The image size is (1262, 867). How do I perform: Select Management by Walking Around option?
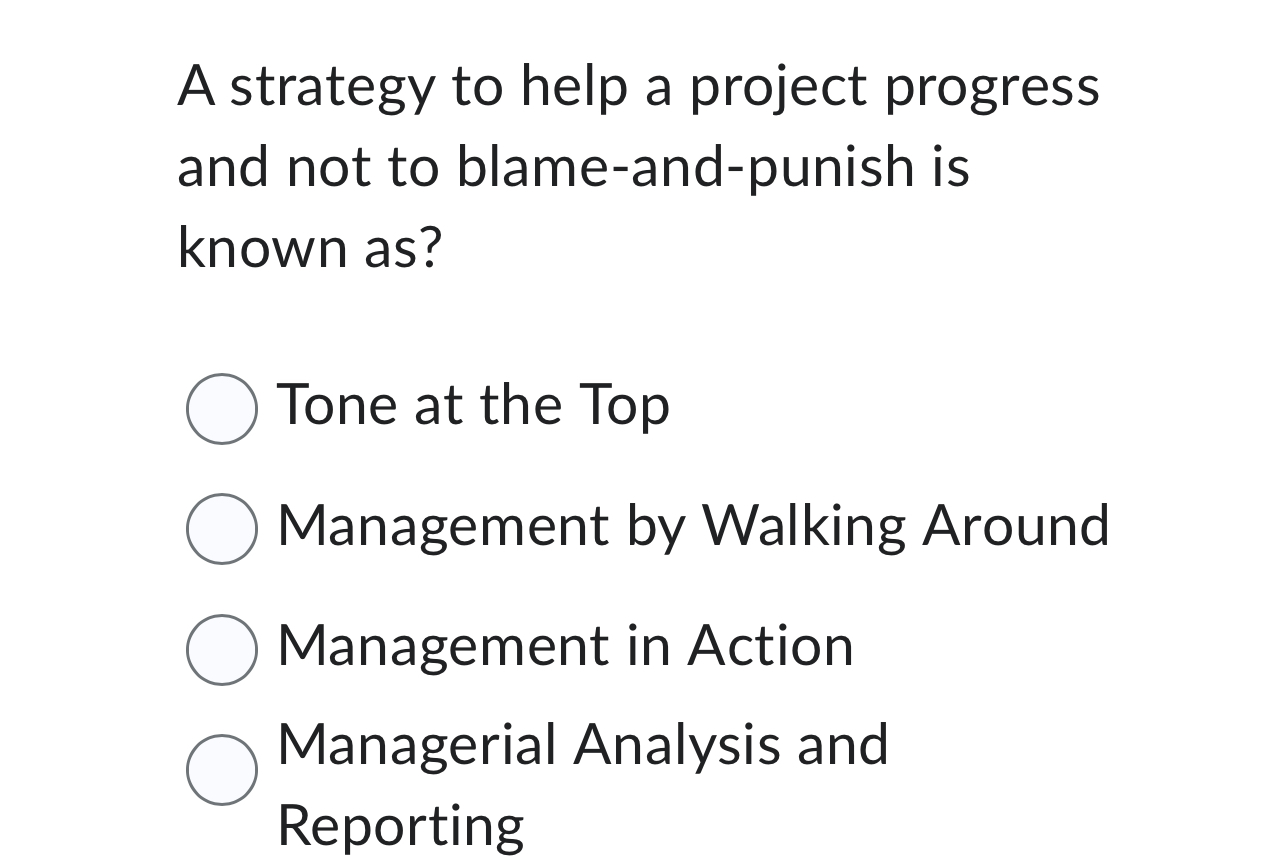(222, 528)
